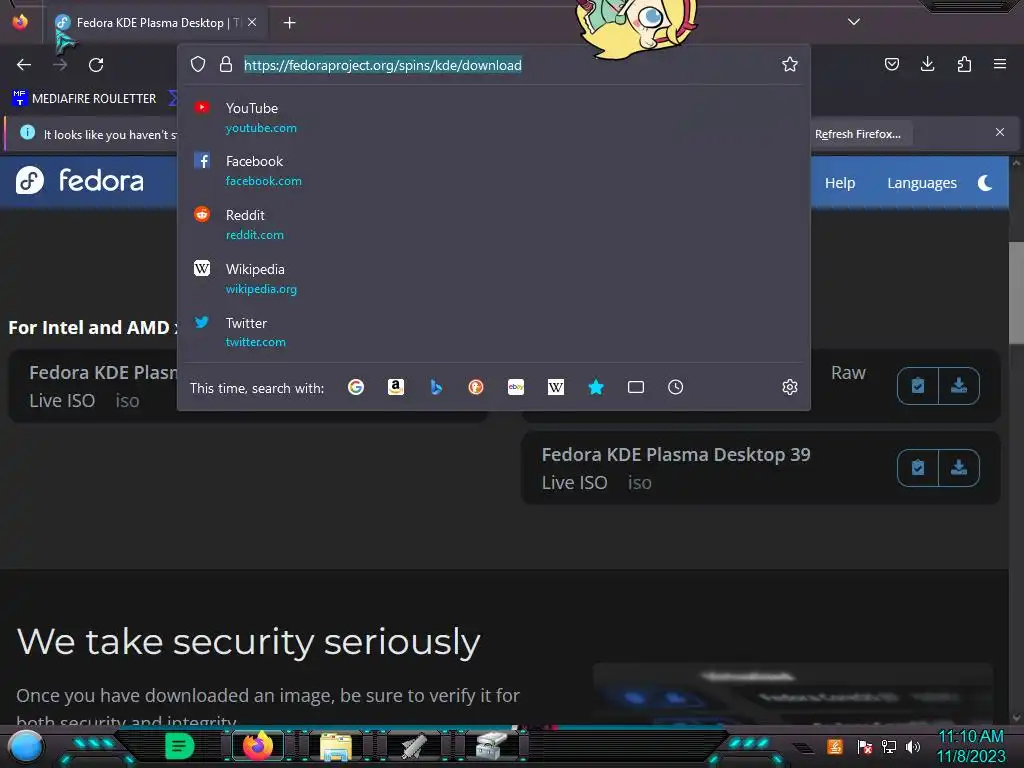The image size is (1024, 768).
Task: Reload the page with the refresh icon
Action: click(96, 65)
